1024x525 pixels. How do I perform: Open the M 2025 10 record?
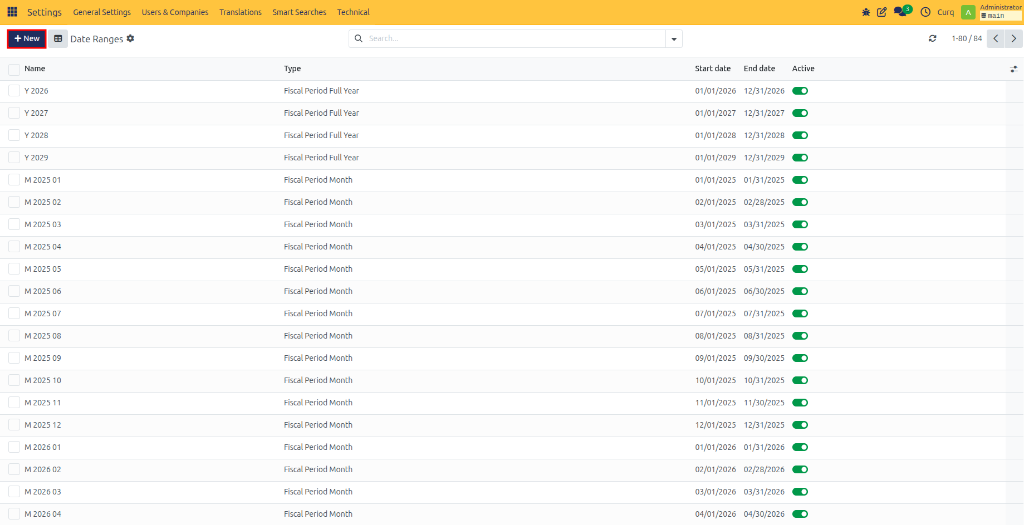pyautogui.click(x=43, y=380)
